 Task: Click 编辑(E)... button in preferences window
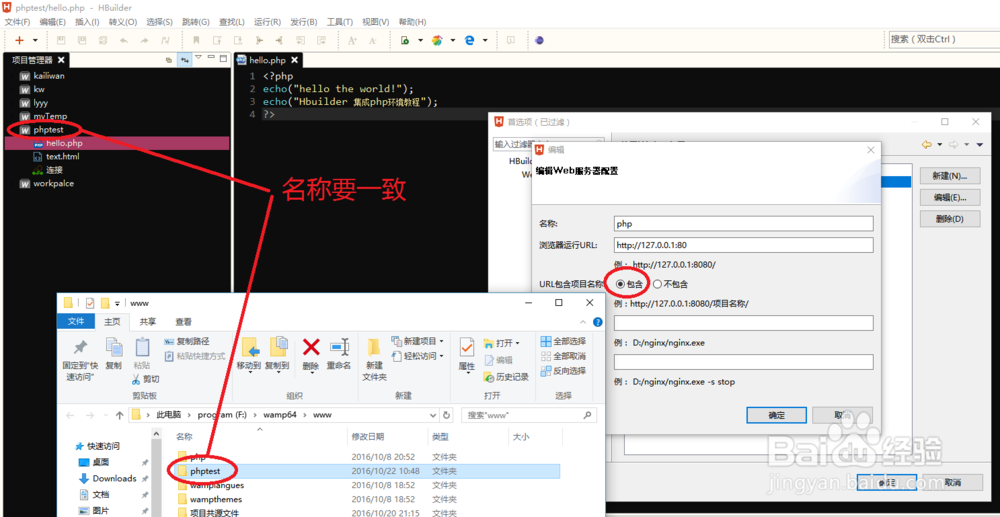950,197
